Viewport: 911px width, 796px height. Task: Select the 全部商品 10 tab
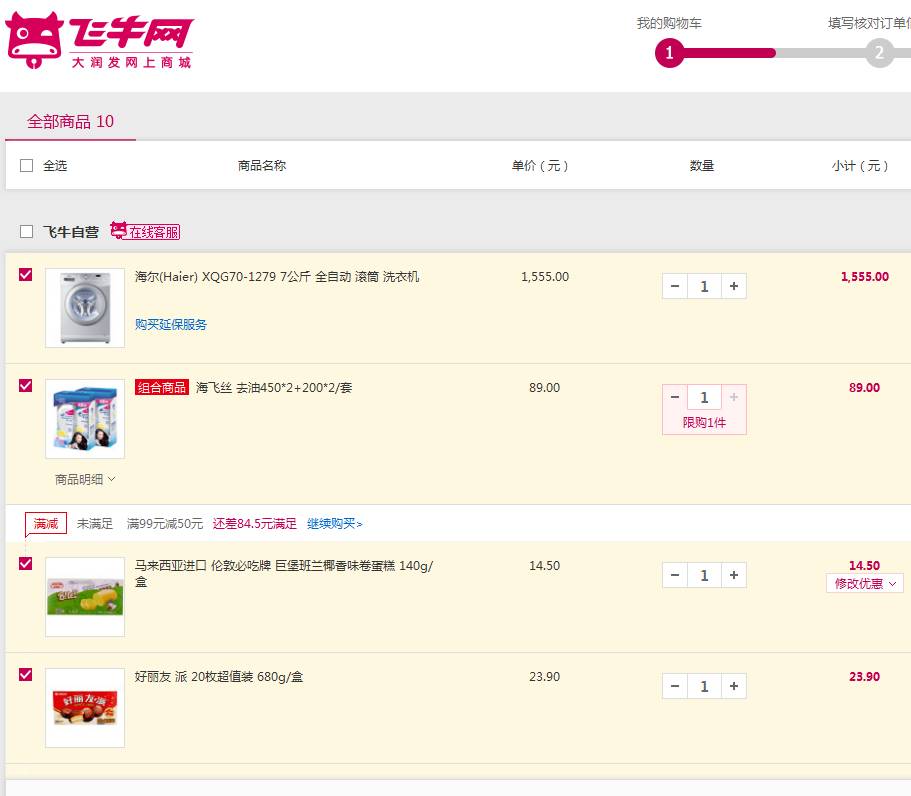tap(70, 121)
